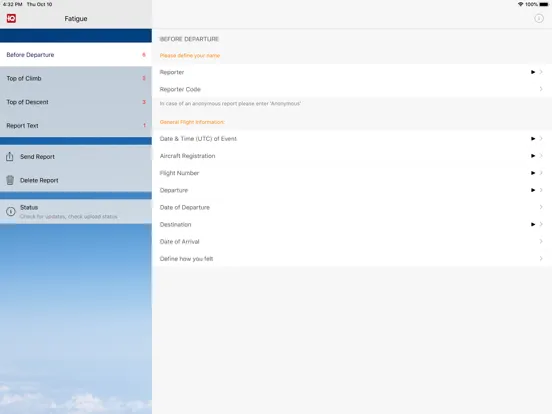Open the Date of Arrival field
552x414 pixels.
(352, 242)
